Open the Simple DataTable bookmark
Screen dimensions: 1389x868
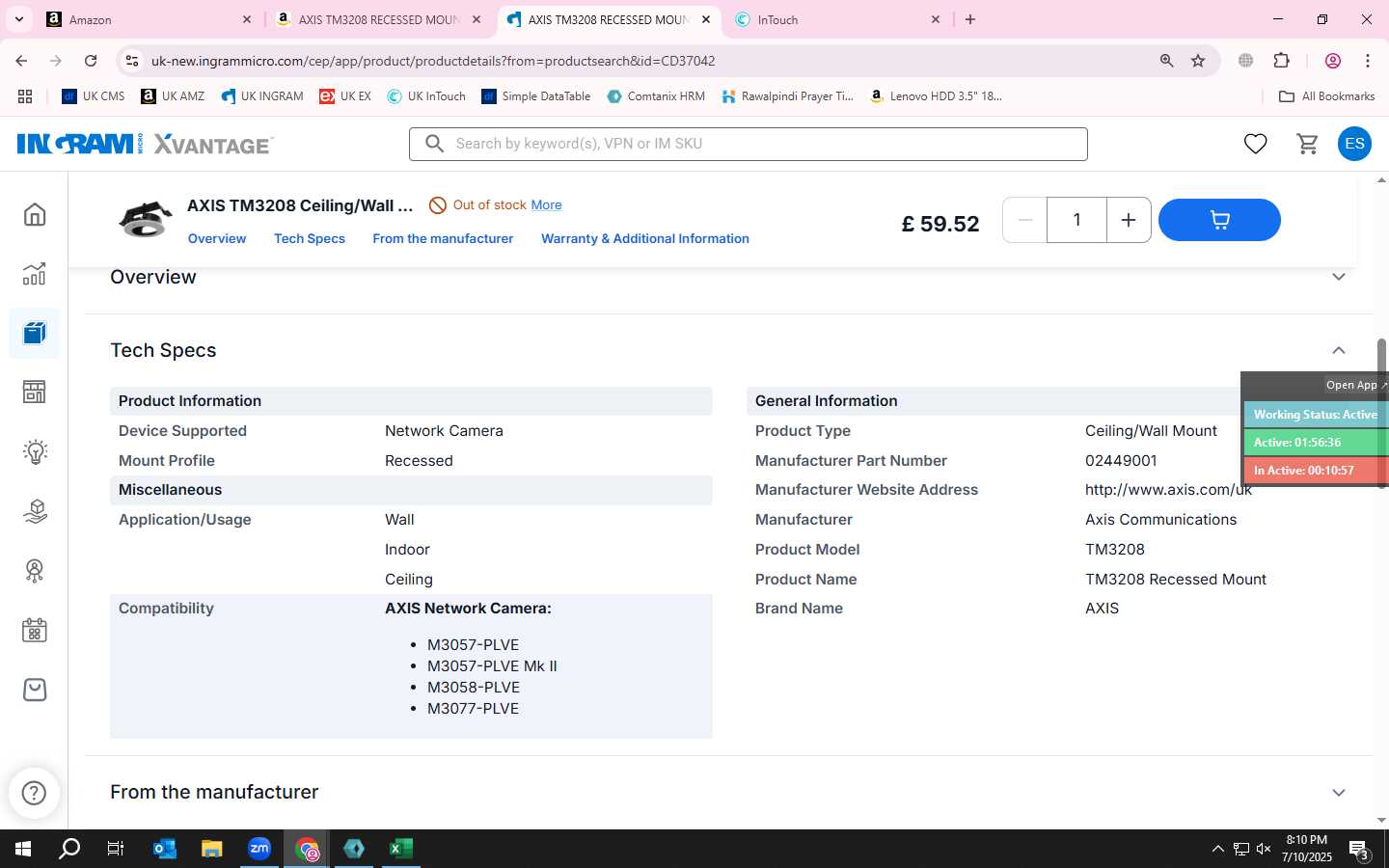(535, 96)
